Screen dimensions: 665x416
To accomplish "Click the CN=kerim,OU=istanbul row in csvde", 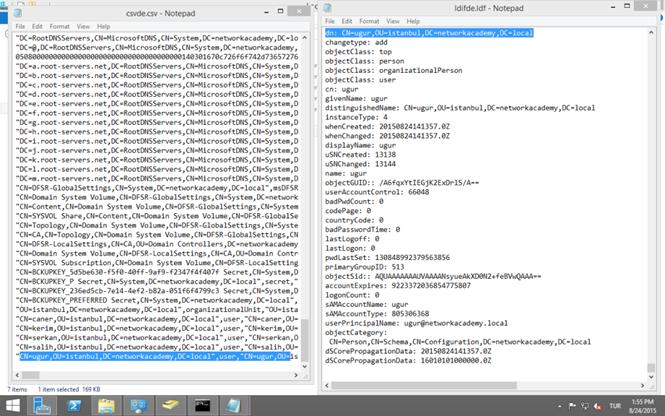I will click(x=157, y=328).
